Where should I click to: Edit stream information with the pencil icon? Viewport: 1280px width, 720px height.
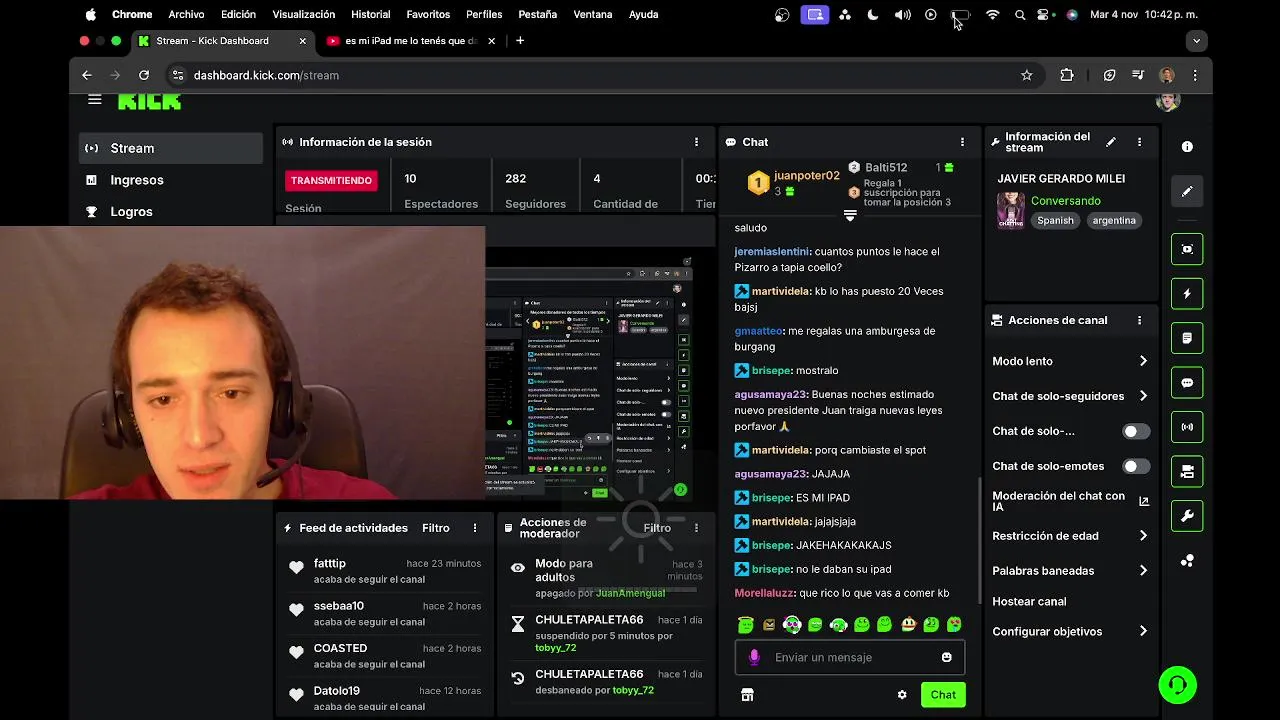click(1110, 142)
